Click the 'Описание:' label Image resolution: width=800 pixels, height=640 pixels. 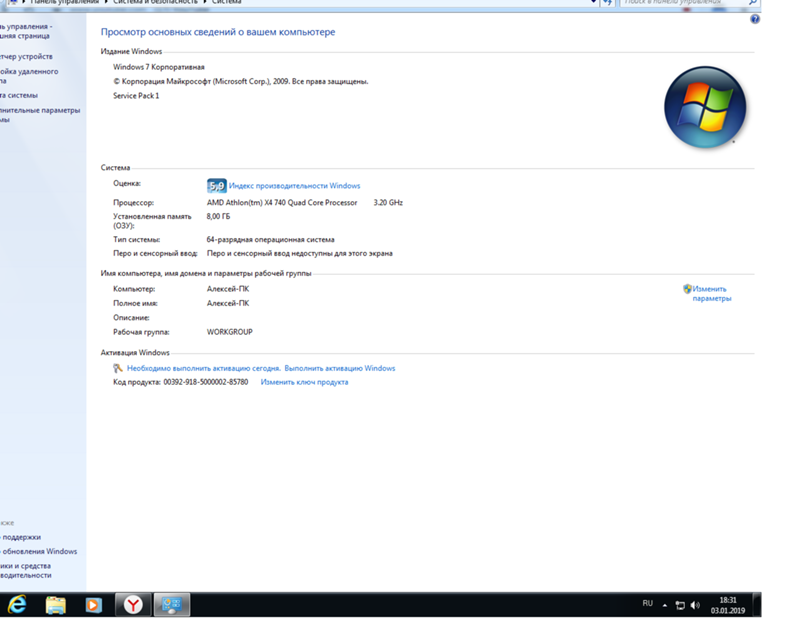(132, 317)
